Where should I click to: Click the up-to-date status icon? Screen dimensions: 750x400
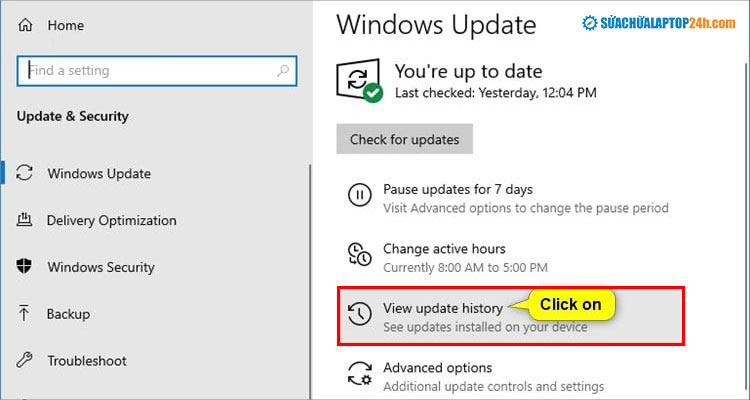click(x=360, y=81)
